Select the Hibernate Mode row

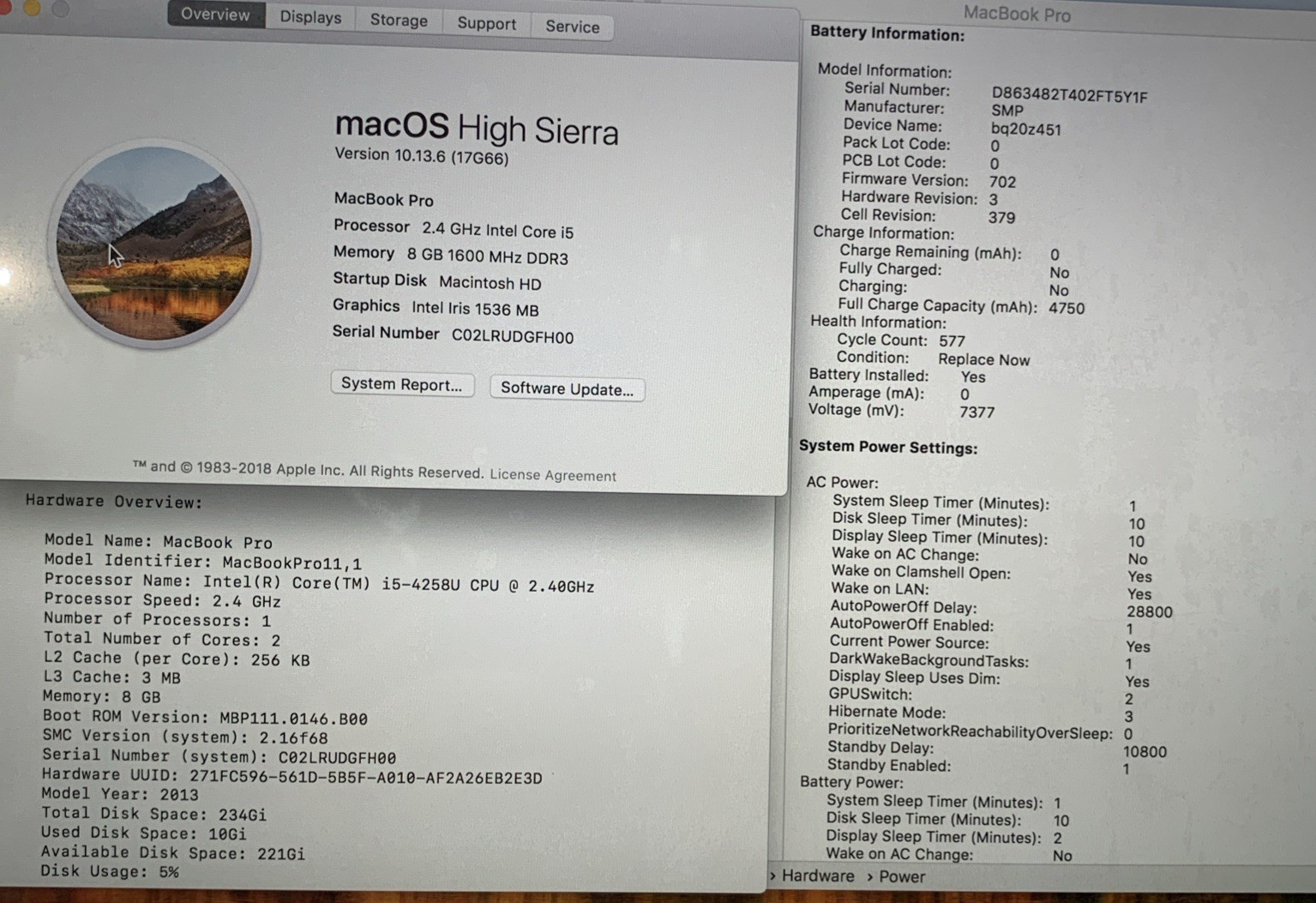coord(981,713)
